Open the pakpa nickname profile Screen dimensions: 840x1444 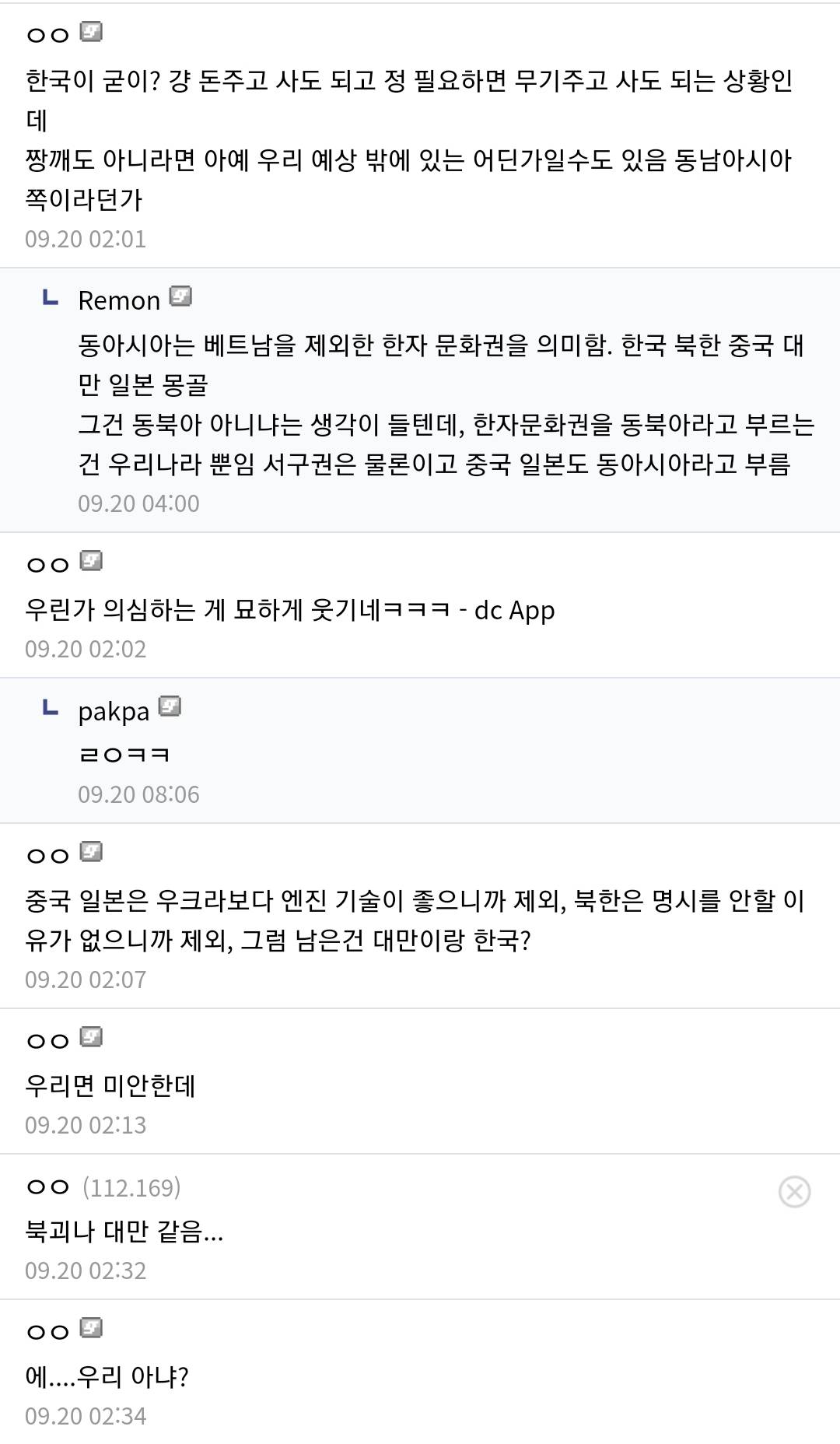point(114,711)
